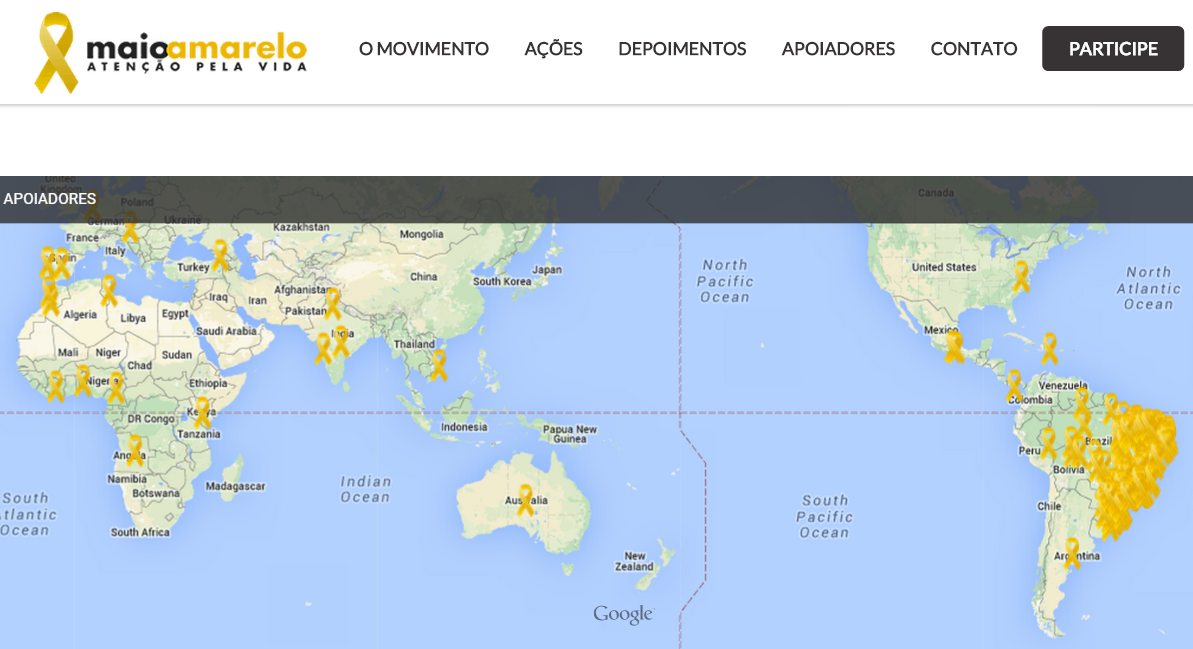Click the Google logo on the map
Image resolution: width=1193 pixels, height=649 pixels.
(623, 614)
